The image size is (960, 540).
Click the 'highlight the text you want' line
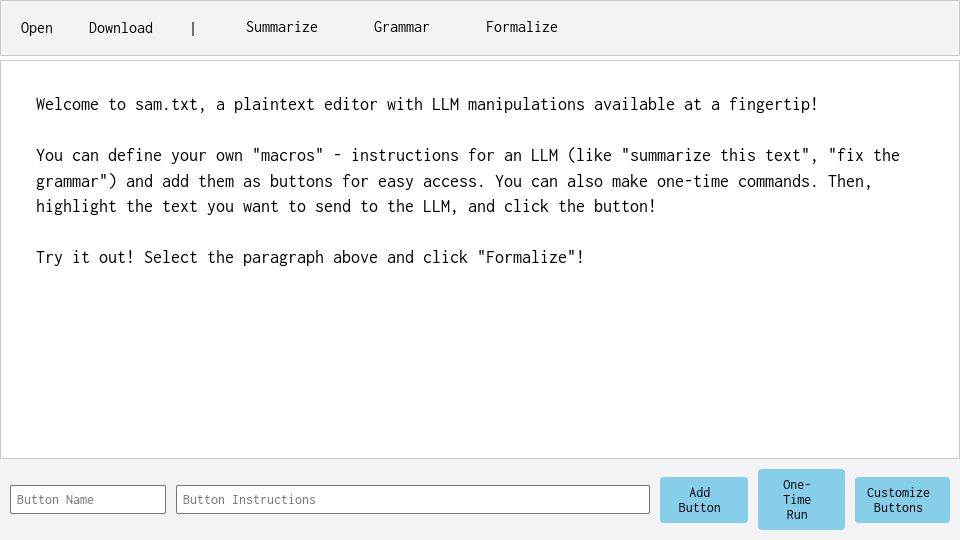point(345,207)
